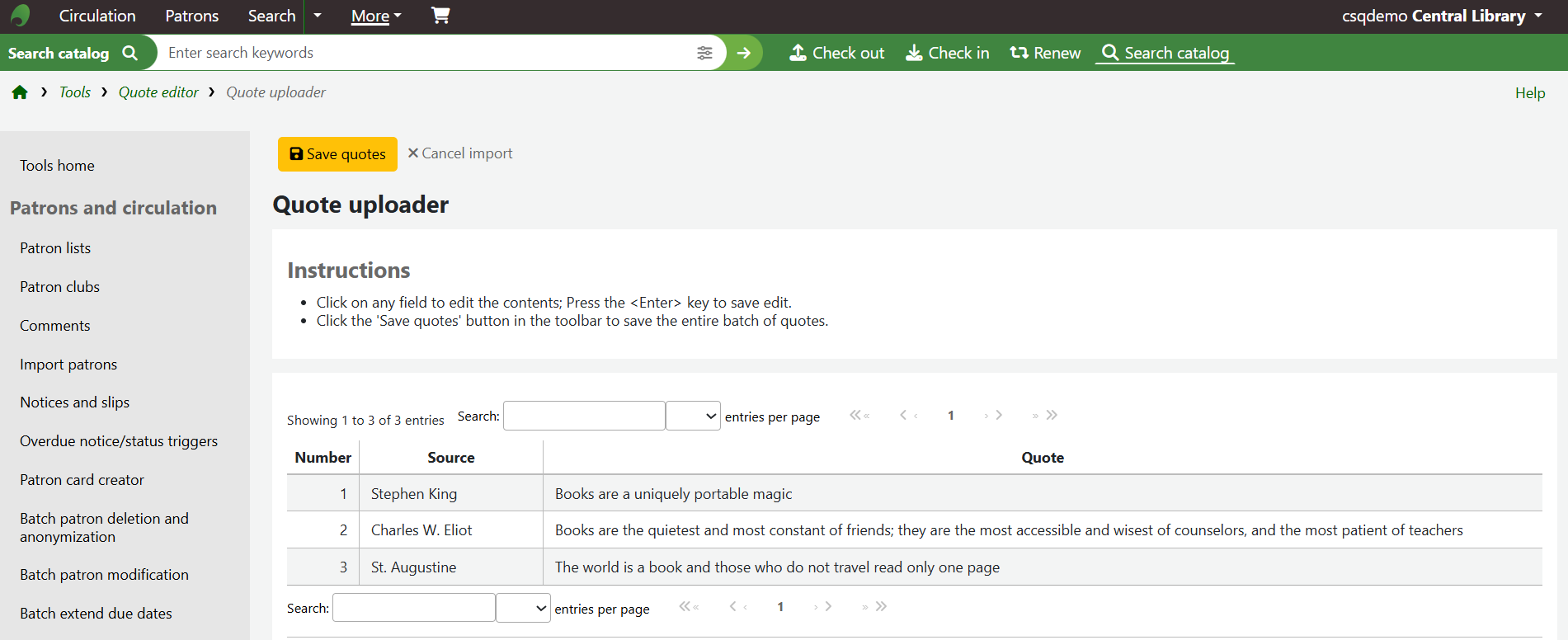Open the Circulation menu item
1568x640 pixels.
point(97,16)
